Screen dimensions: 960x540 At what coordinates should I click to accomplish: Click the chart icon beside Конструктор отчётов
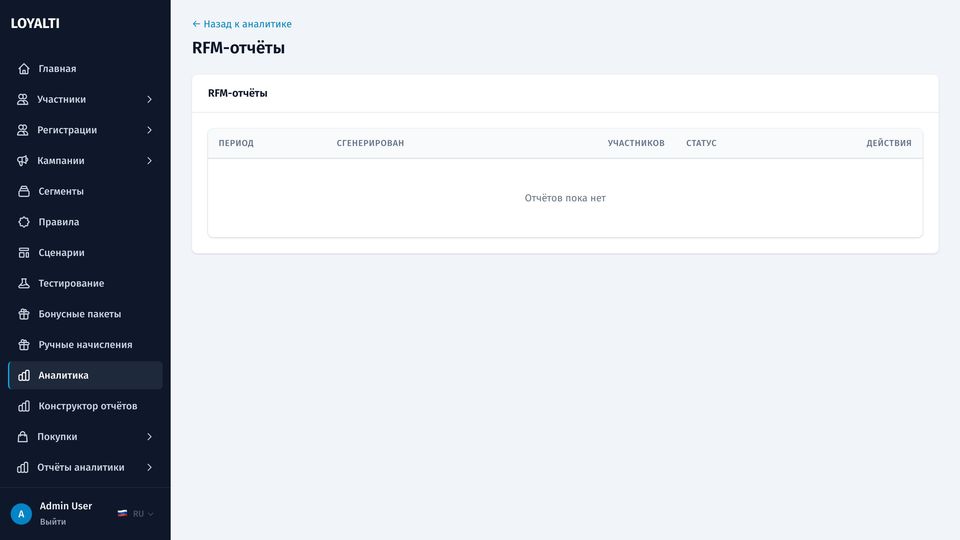click(24, 406)
